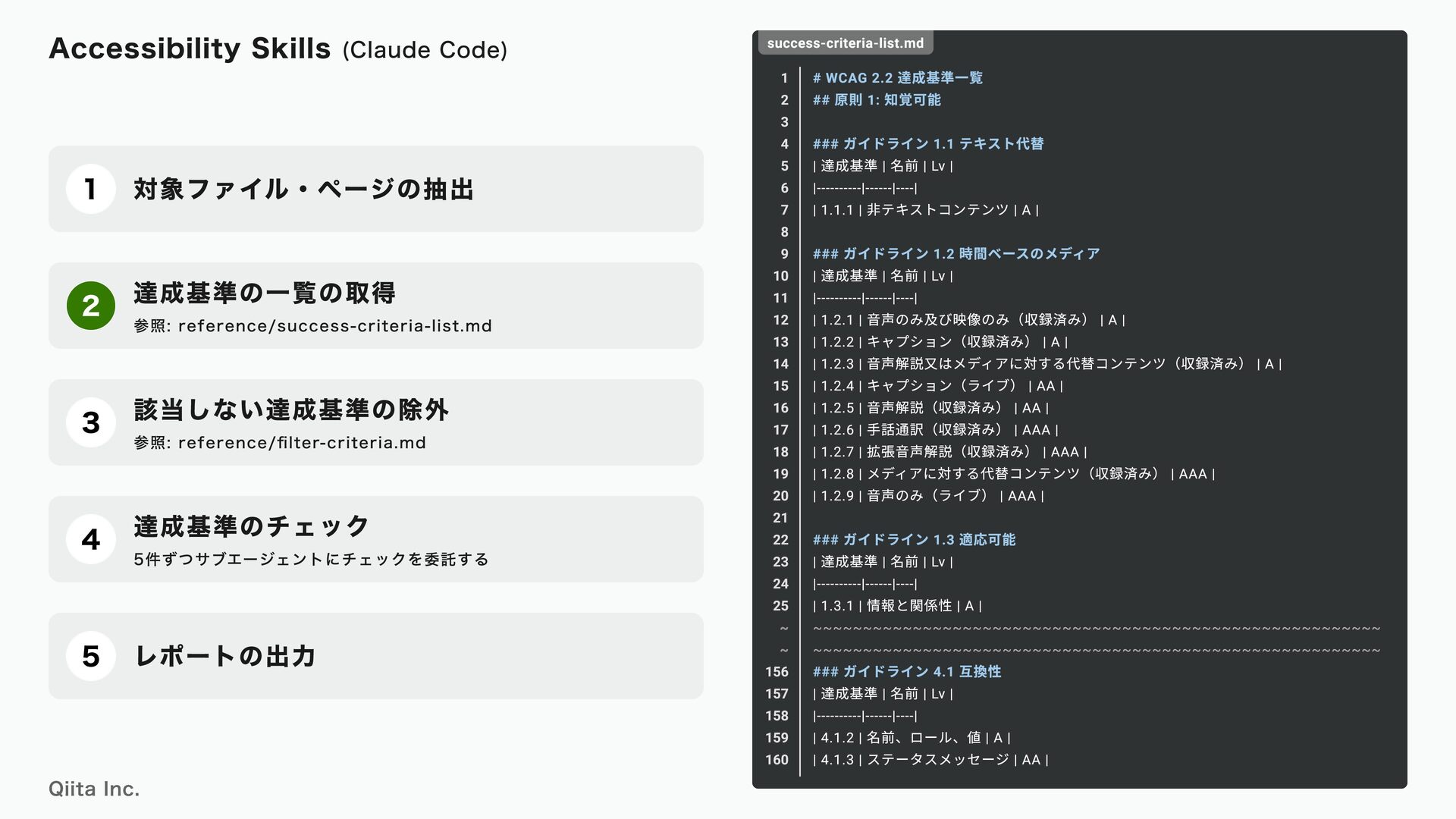Select the success-criteria-list.md file tab
1456x819 pixels.
(845, 43)
